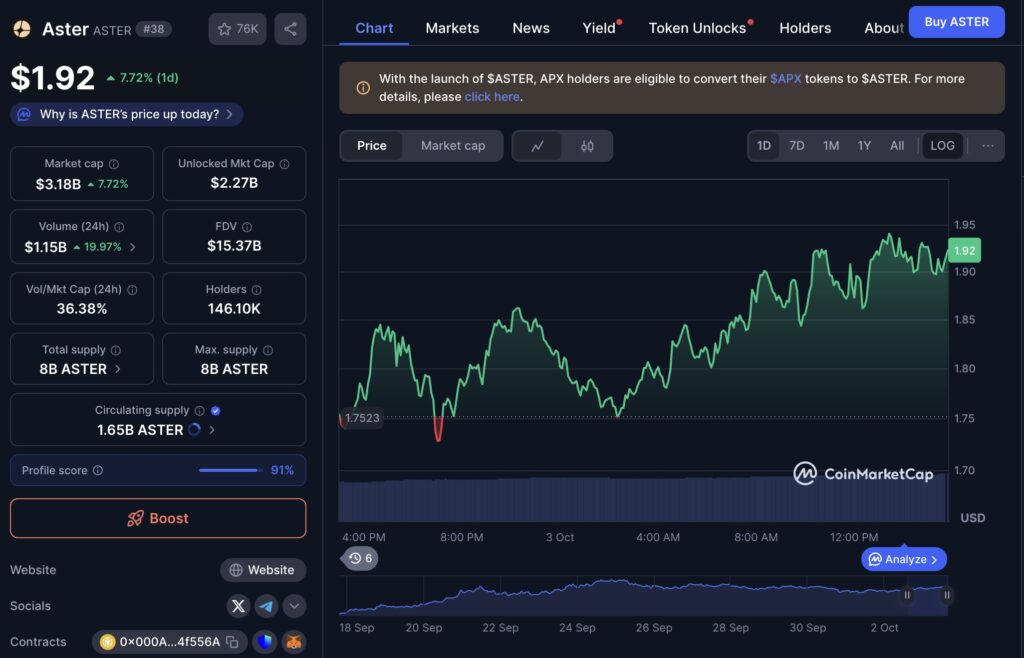Open 'Why is ASTER's price up today?'
The height and width of the screenshot is (658, 1024).
[127, 114]
